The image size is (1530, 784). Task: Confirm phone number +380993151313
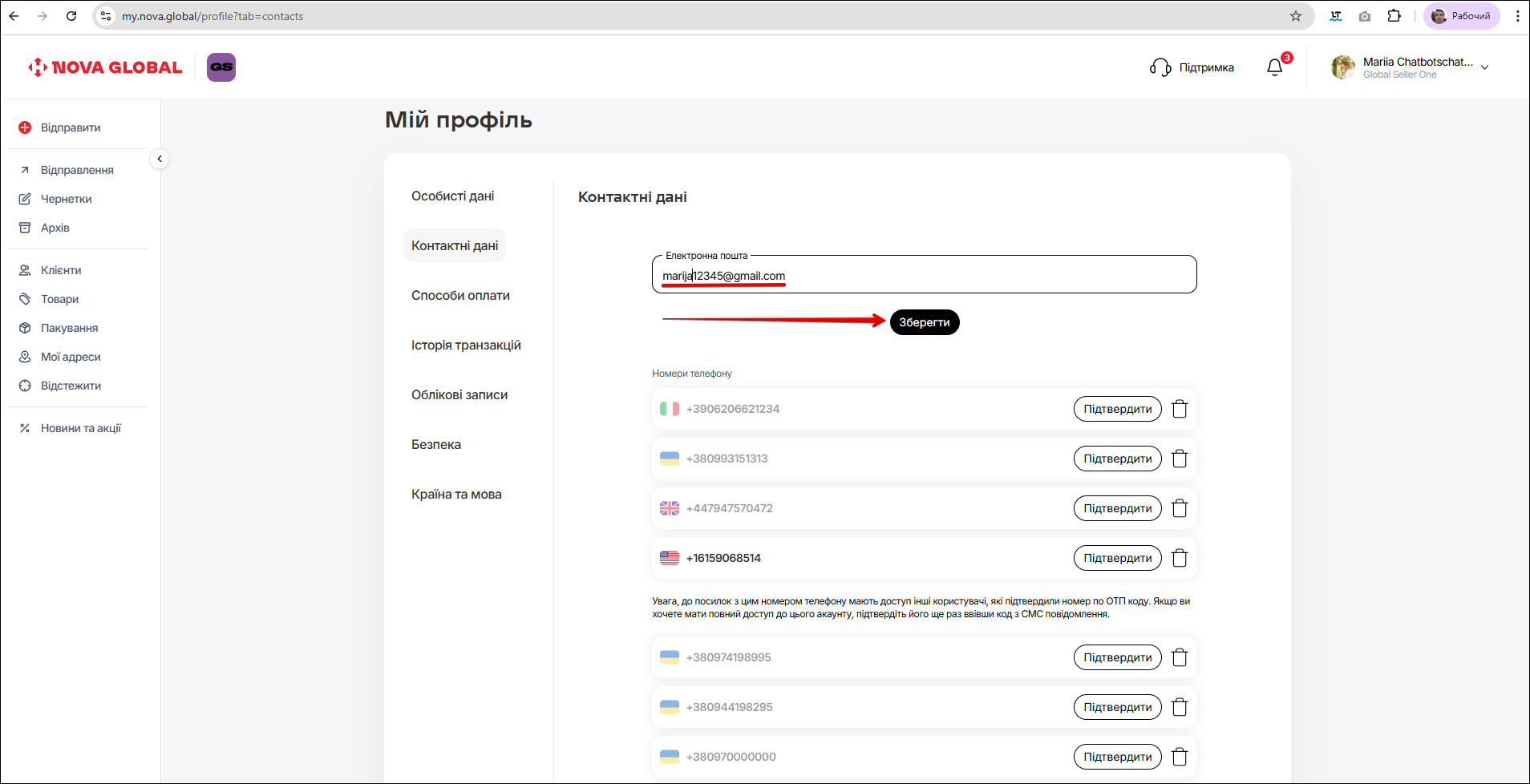click(x=1118, y=459)
